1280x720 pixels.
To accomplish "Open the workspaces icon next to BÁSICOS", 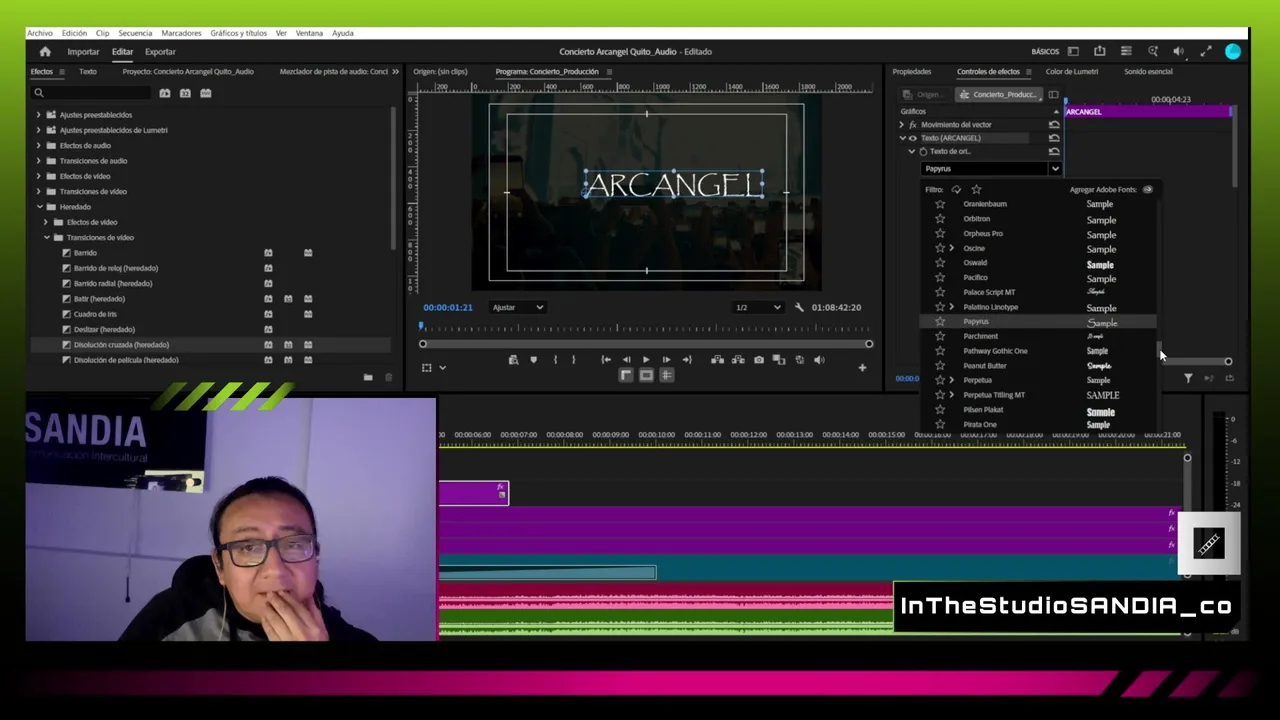I will 1073,52.
